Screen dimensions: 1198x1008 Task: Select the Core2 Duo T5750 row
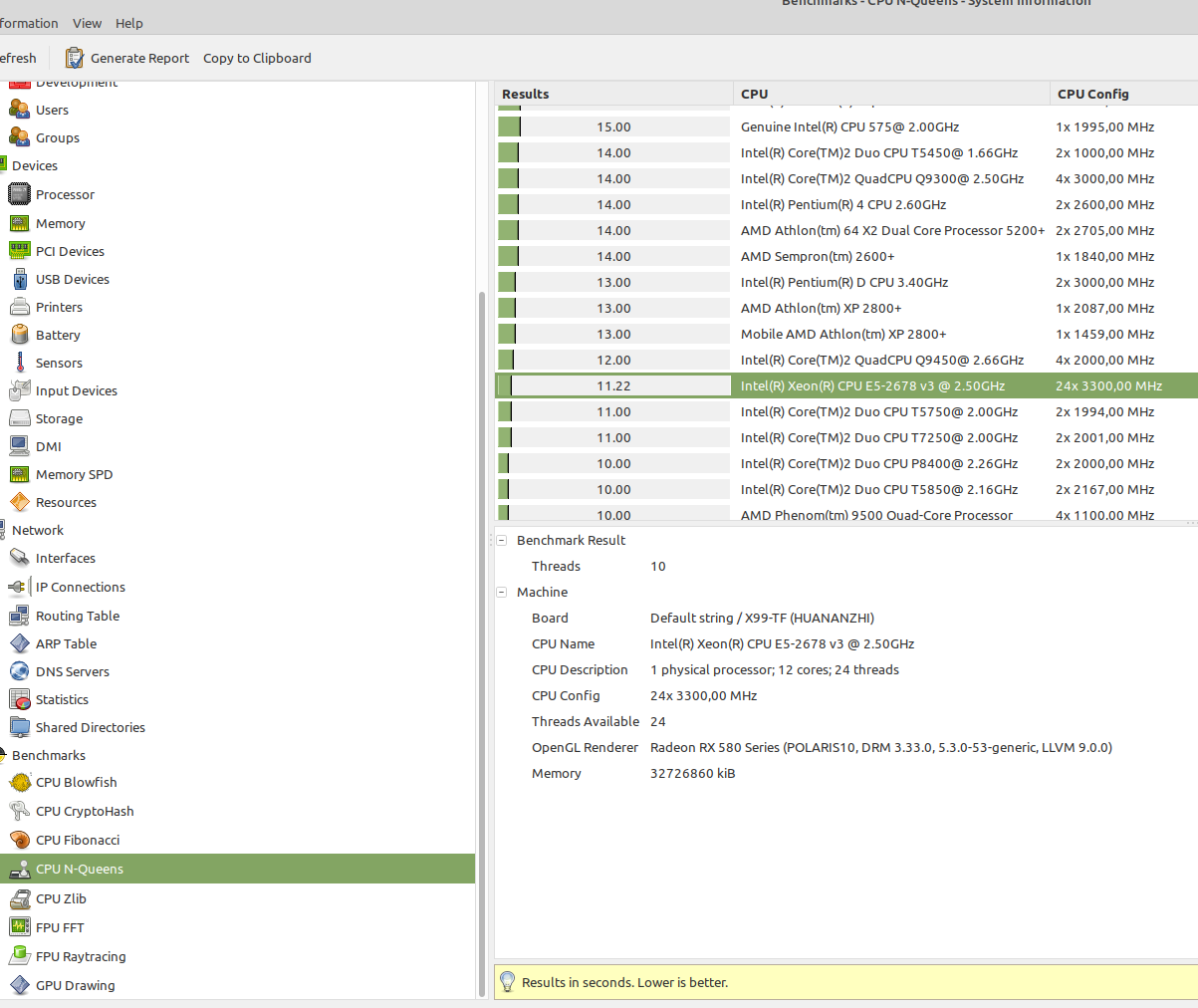[846, 411]
